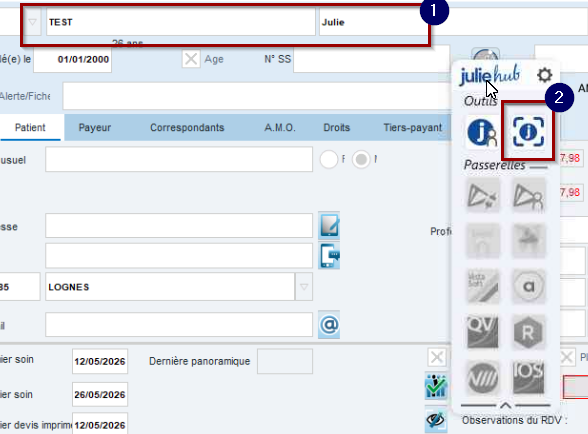Click the Alerte/Fiche input field
Screen dimensions: 588x434
pos(257,96)
